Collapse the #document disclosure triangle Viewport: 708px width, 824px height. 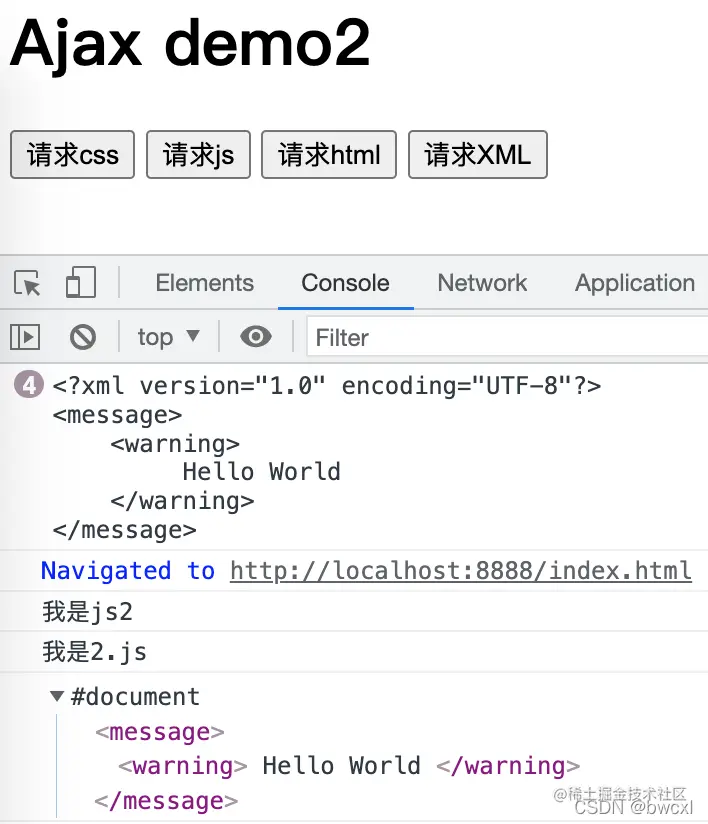point(57,696)
